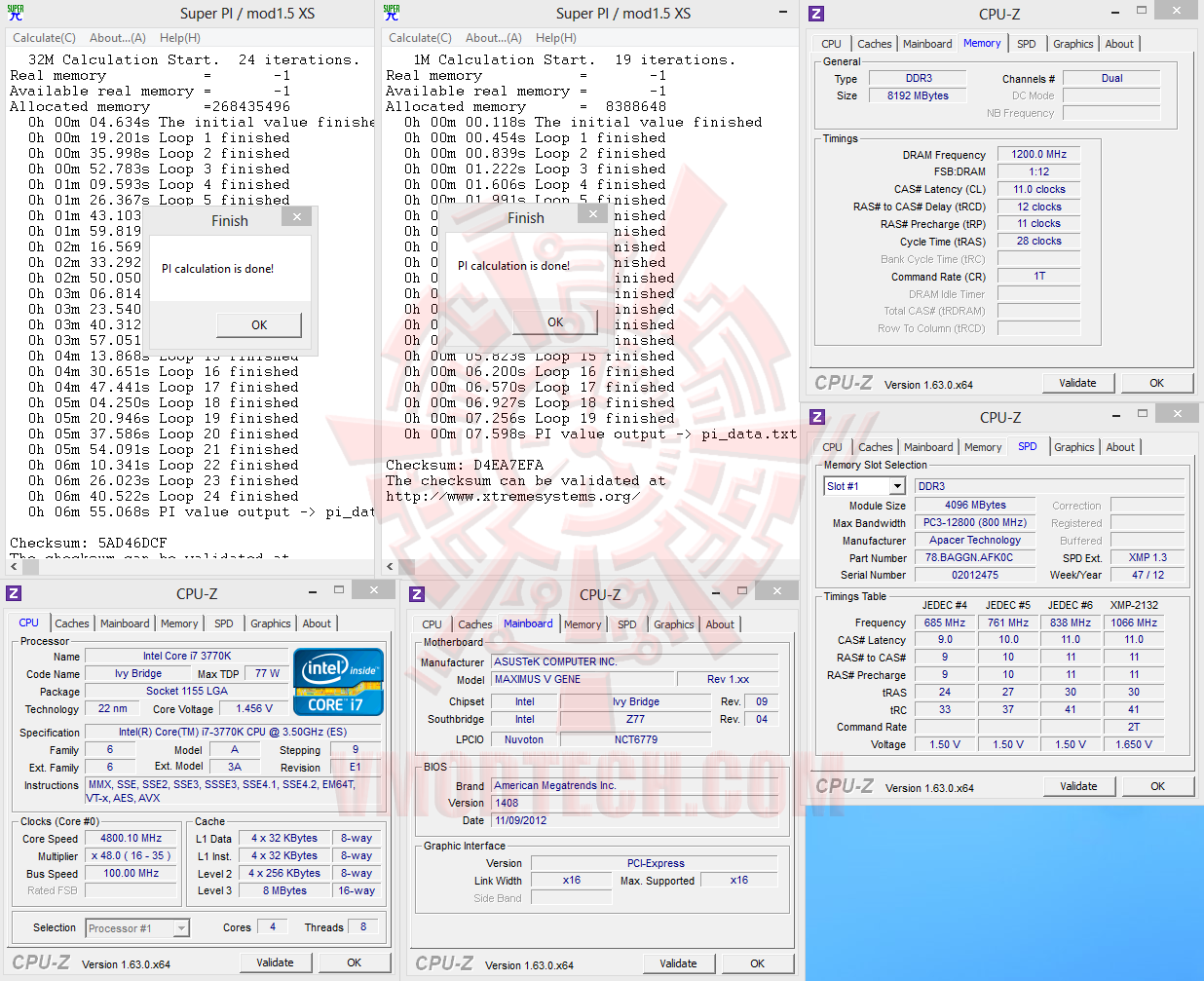This screenshot has width=1204, height=981.
Task: Switch to CPU tab in the Mainboard CPU-Z window
Action: pos(432,624)
